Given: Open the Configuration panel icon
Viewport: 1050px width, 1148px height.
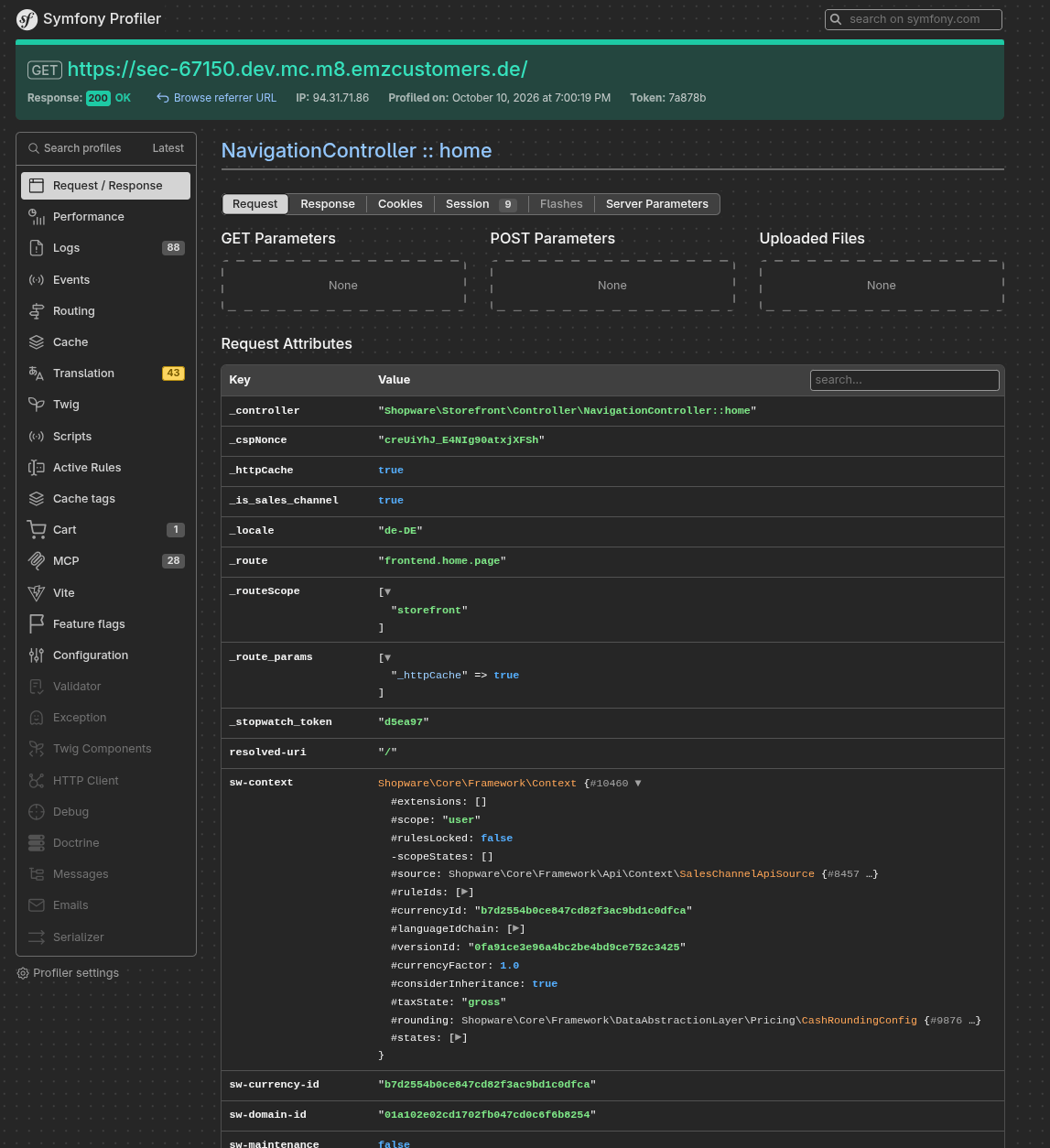Looking at the screenshot, I should [37, 655].
